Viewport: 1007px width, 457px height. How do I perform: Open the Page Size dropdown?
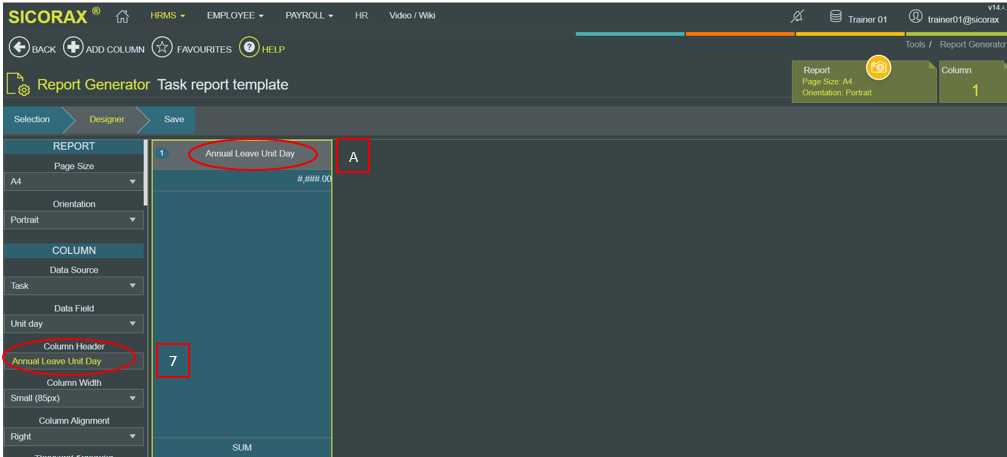click(x=74, y=182)
